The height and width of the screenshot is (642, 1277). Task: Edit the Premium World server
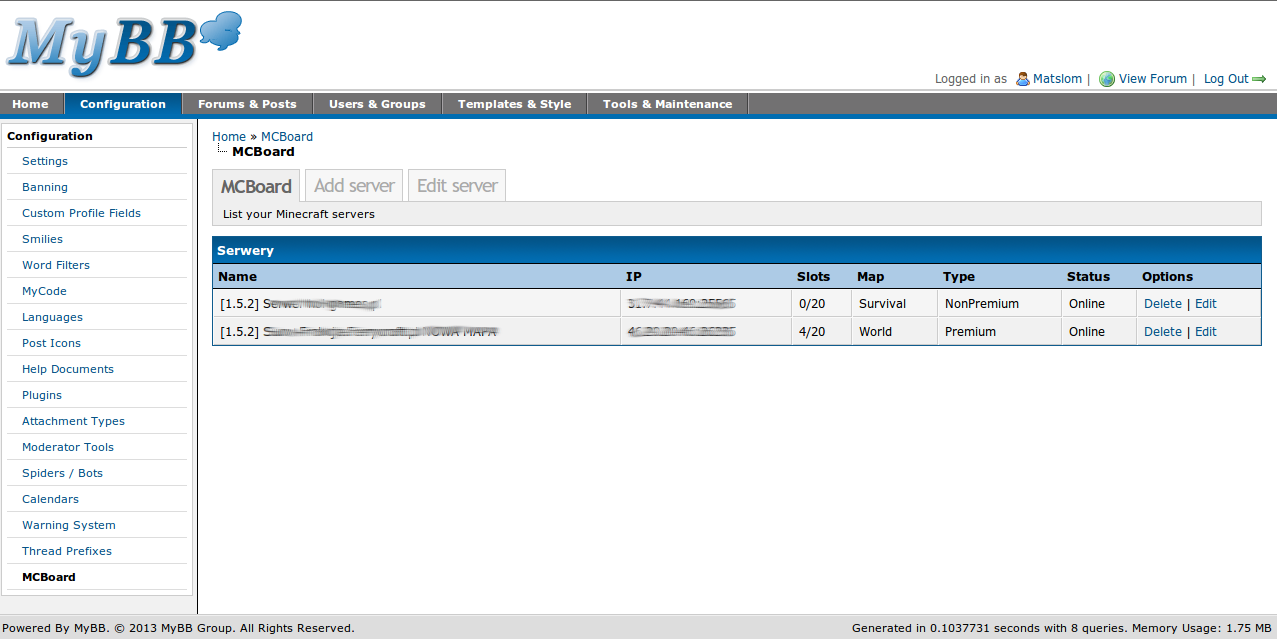(1206, 332)
